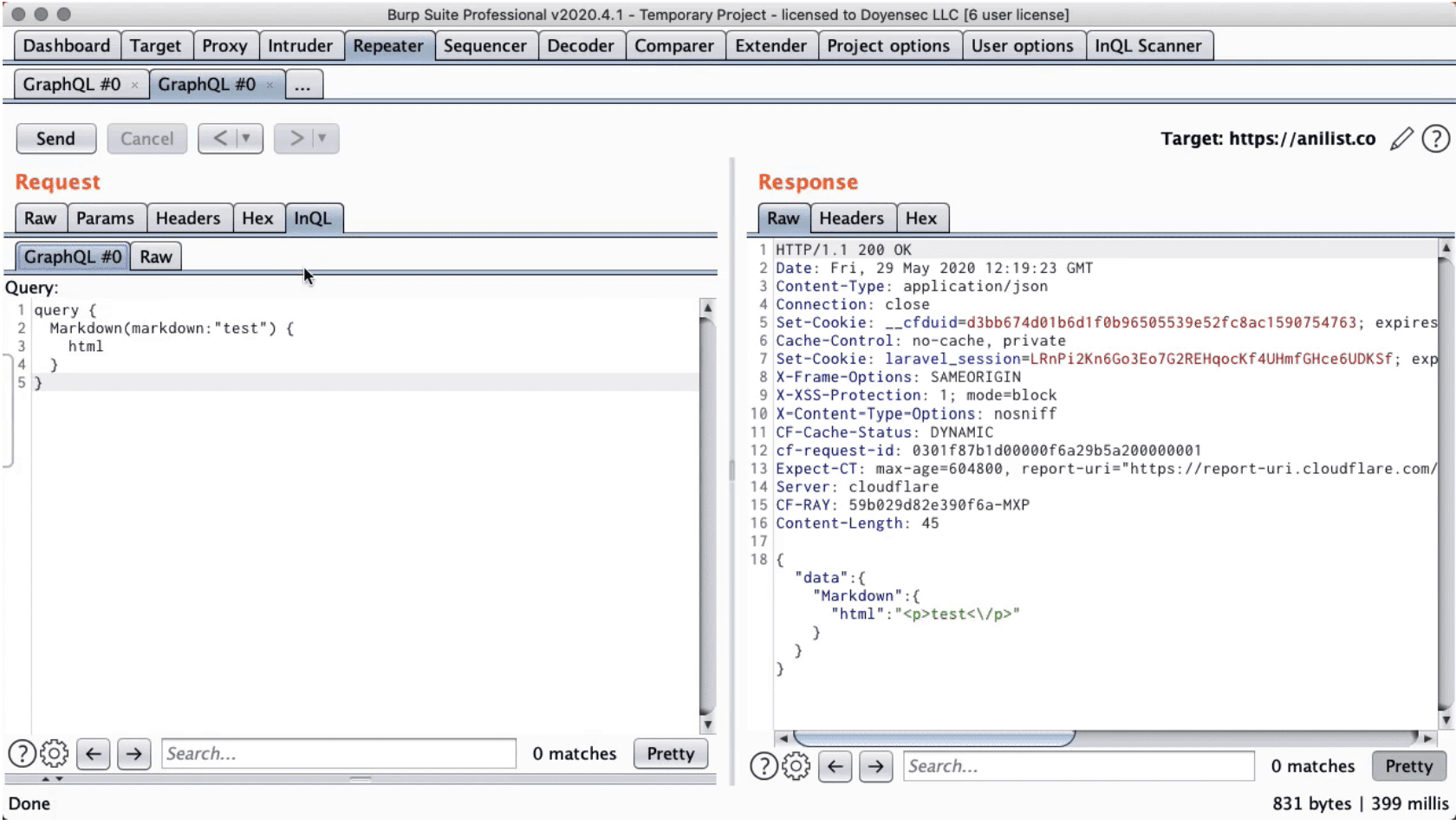Click the response search field

click(1079, 766)
